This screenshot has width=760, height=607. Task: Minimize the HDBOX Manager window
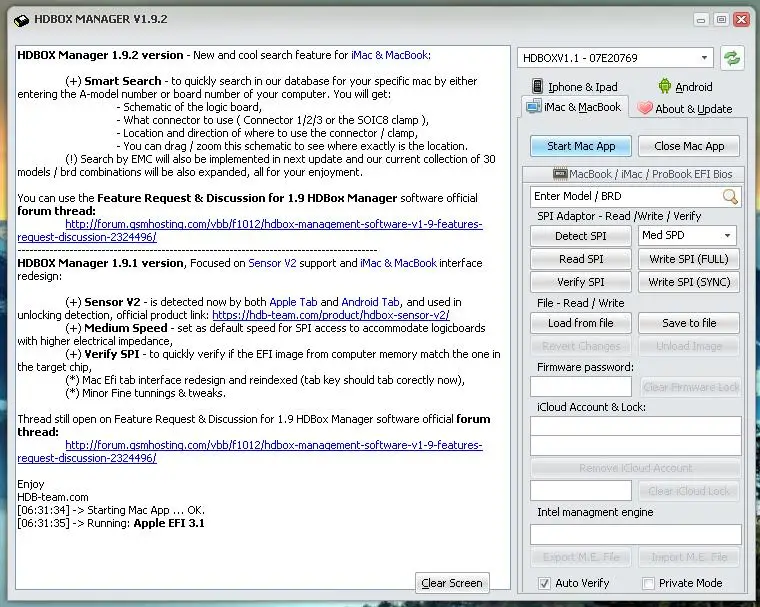[x=701, y=20]
